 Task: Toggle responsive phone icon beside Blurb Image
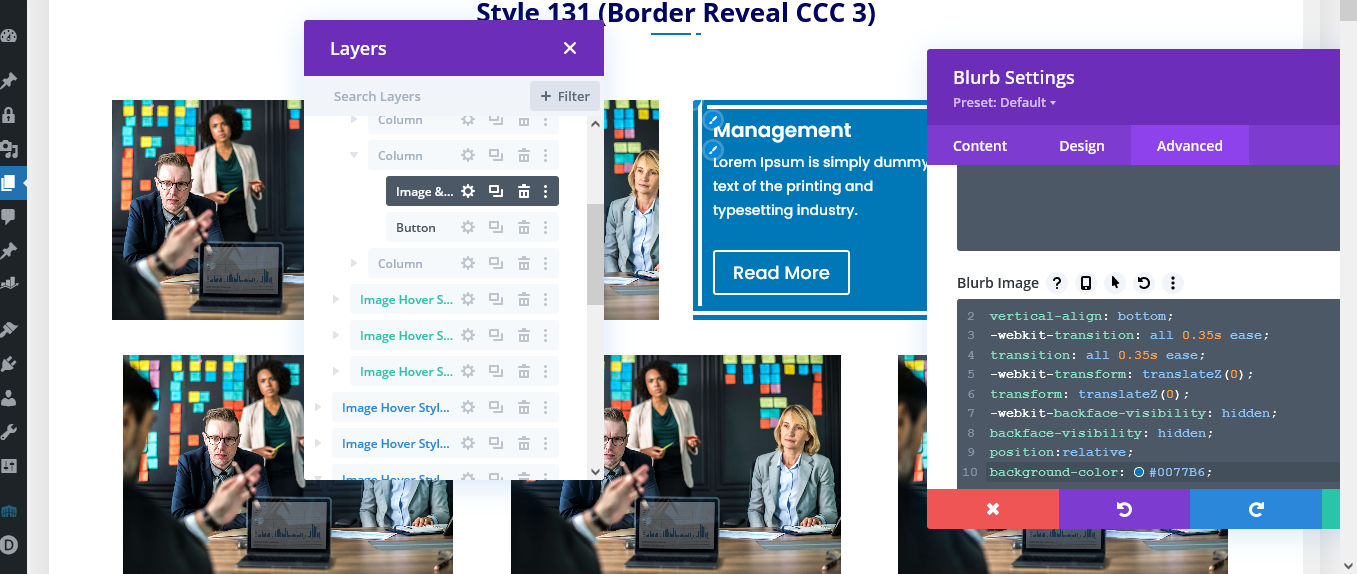(1086, 283)
